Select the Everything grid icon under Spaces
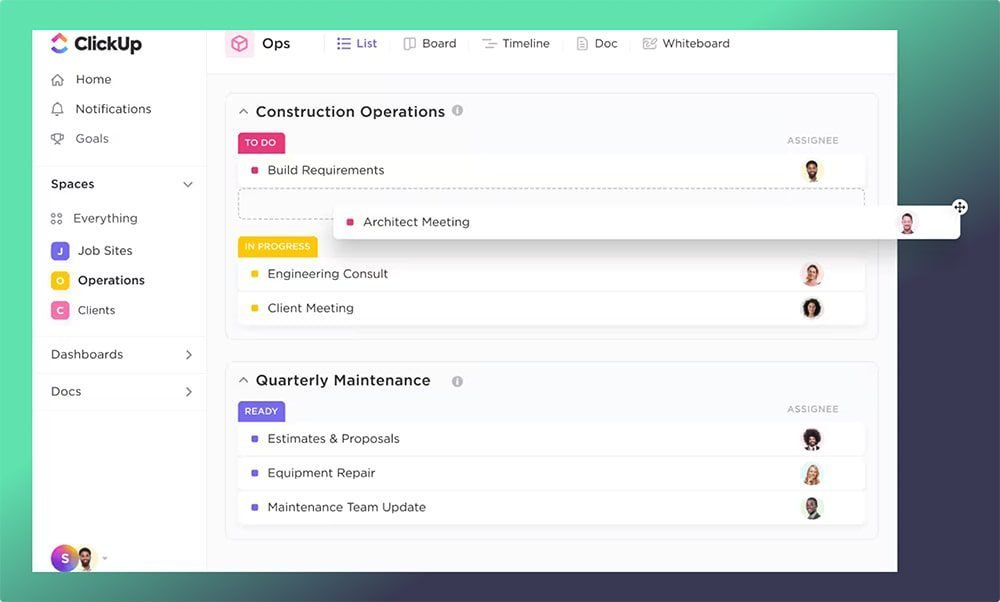 (59, 218)
